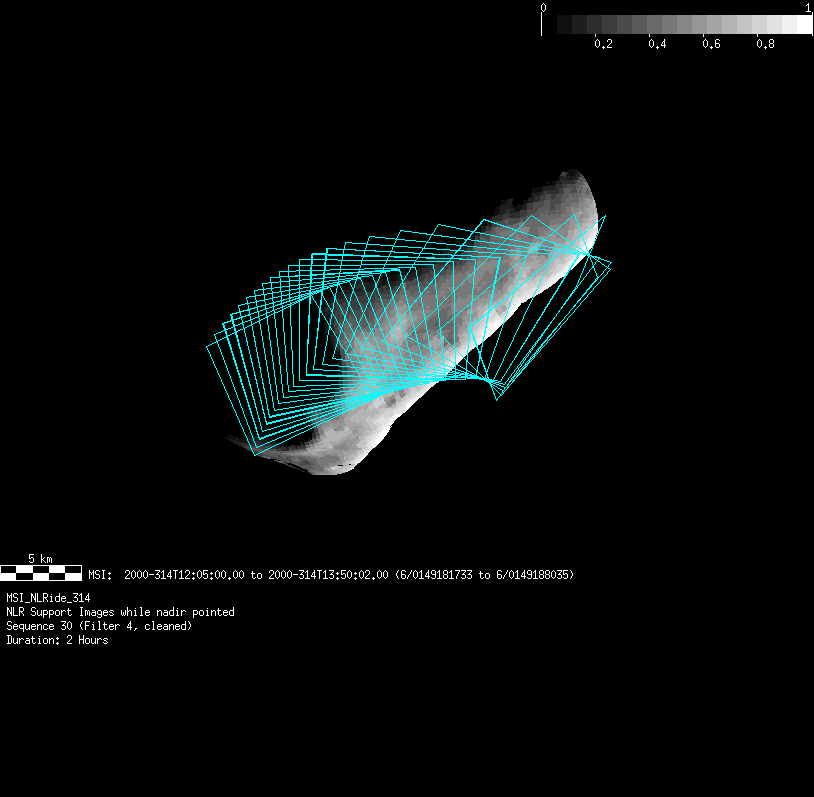Click the 0.8 label under the color bar
The image size is (814, 797).
(765, 44)
